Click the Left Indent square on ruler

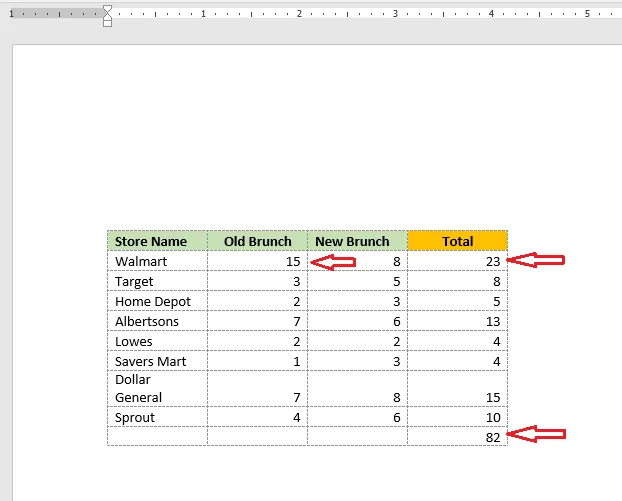coord(107,23)
